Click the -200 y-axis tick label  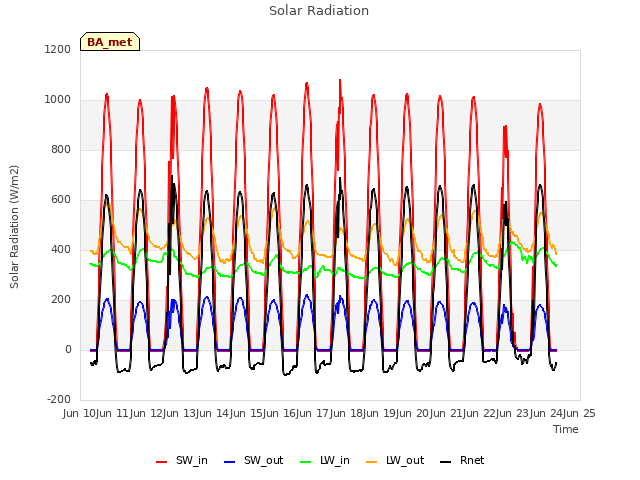(59, 399)
